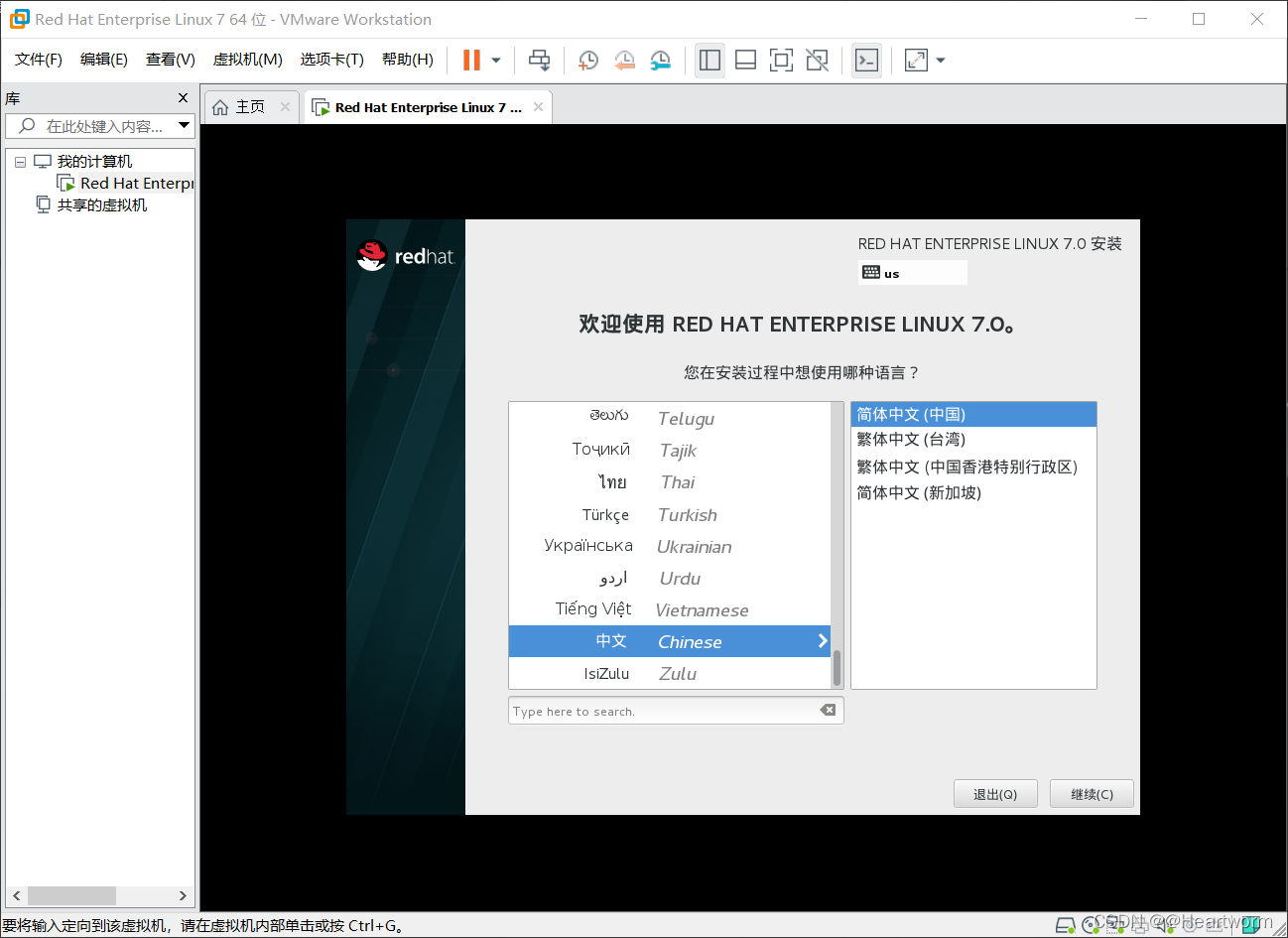Click the home icon on 主页 tab

(220, 107)
